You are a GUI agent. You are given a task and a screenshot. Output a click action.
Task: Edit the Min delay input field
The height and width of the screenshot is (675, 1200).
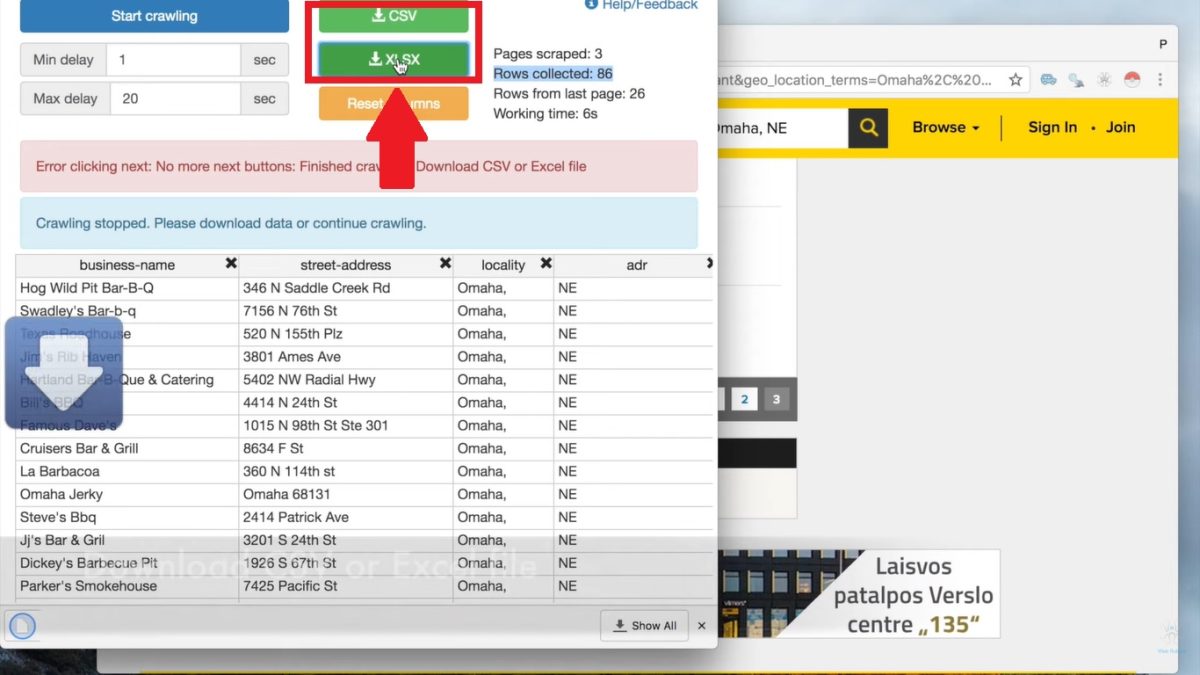[173, 59]
